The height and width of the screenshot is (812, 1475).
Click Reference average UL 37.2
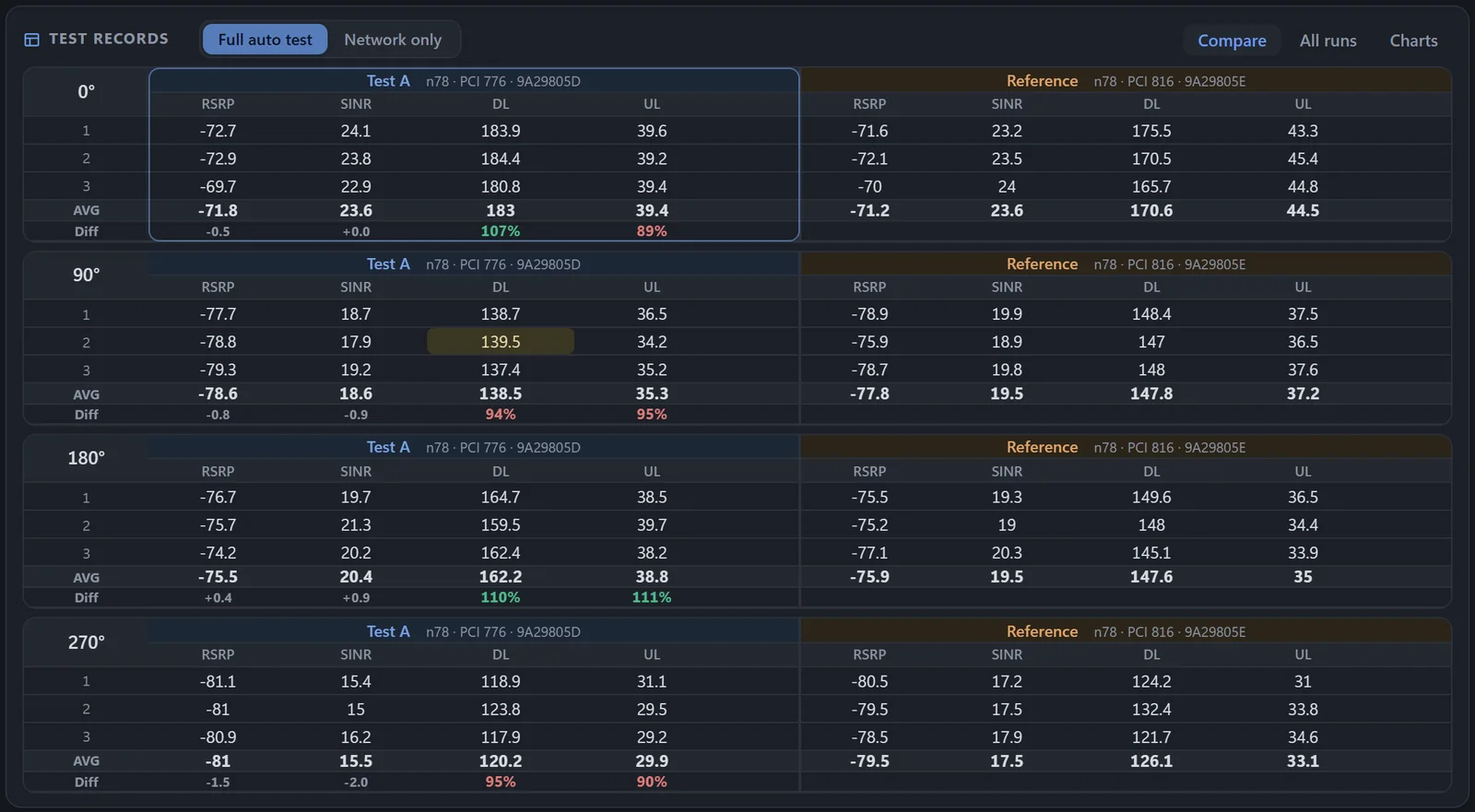pyautogui.click(x=1303, y=394)
